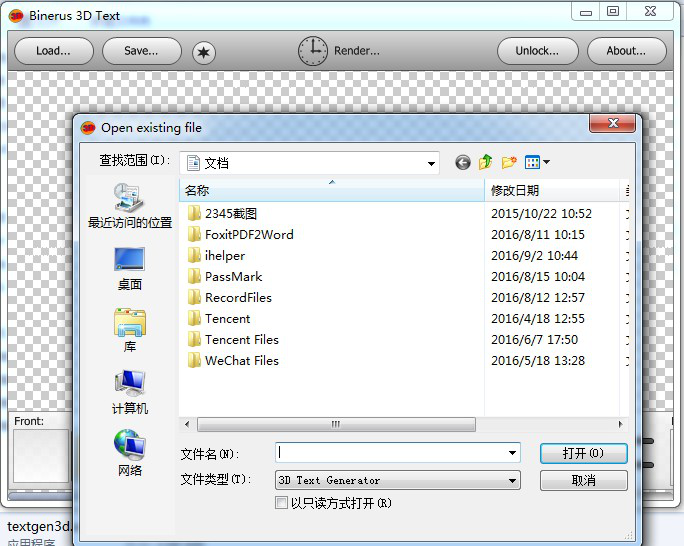Click the Front color swatch

[41, 456]
